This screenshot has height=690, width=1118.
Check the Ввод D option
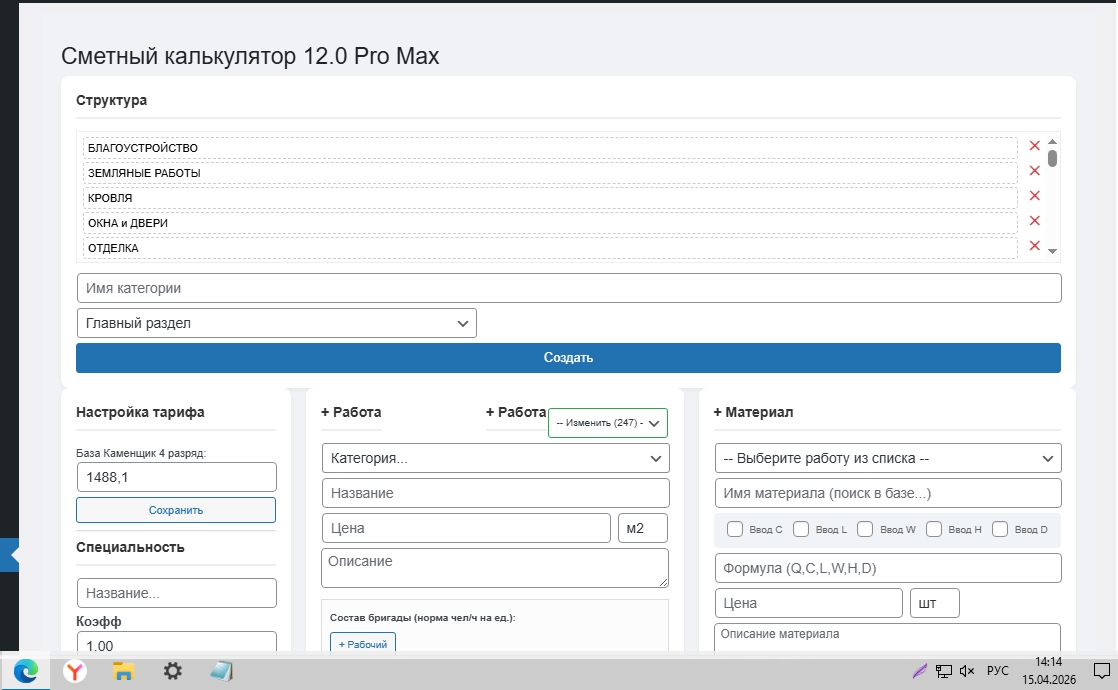click(x=1000, y=530)
